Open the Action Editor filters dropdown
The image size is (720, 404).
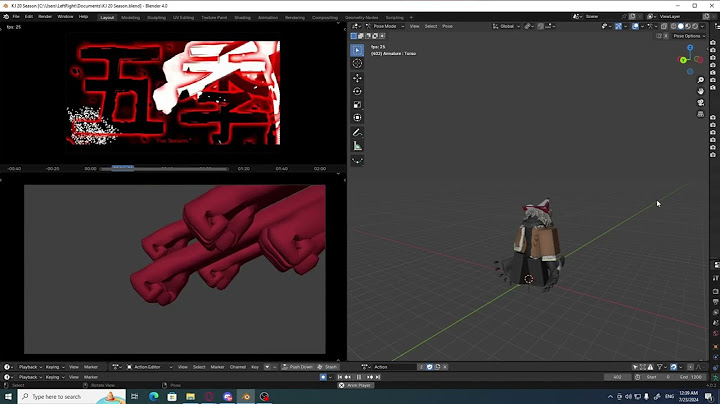(661, 367)
